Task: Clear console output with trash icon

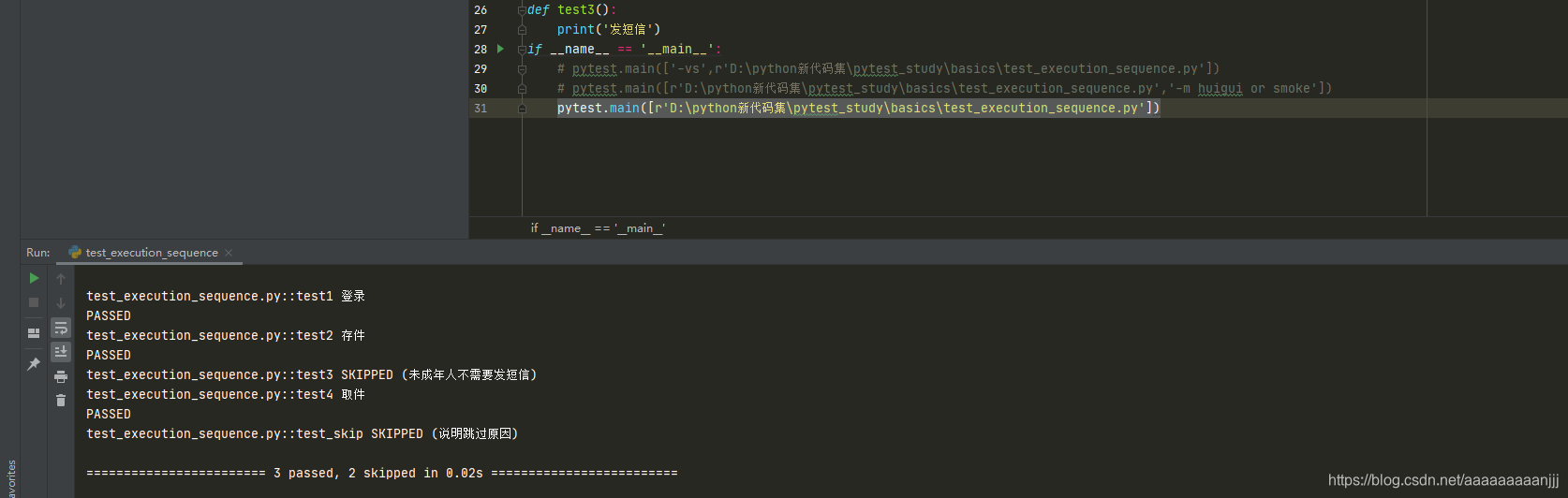Action: (61, 401)
